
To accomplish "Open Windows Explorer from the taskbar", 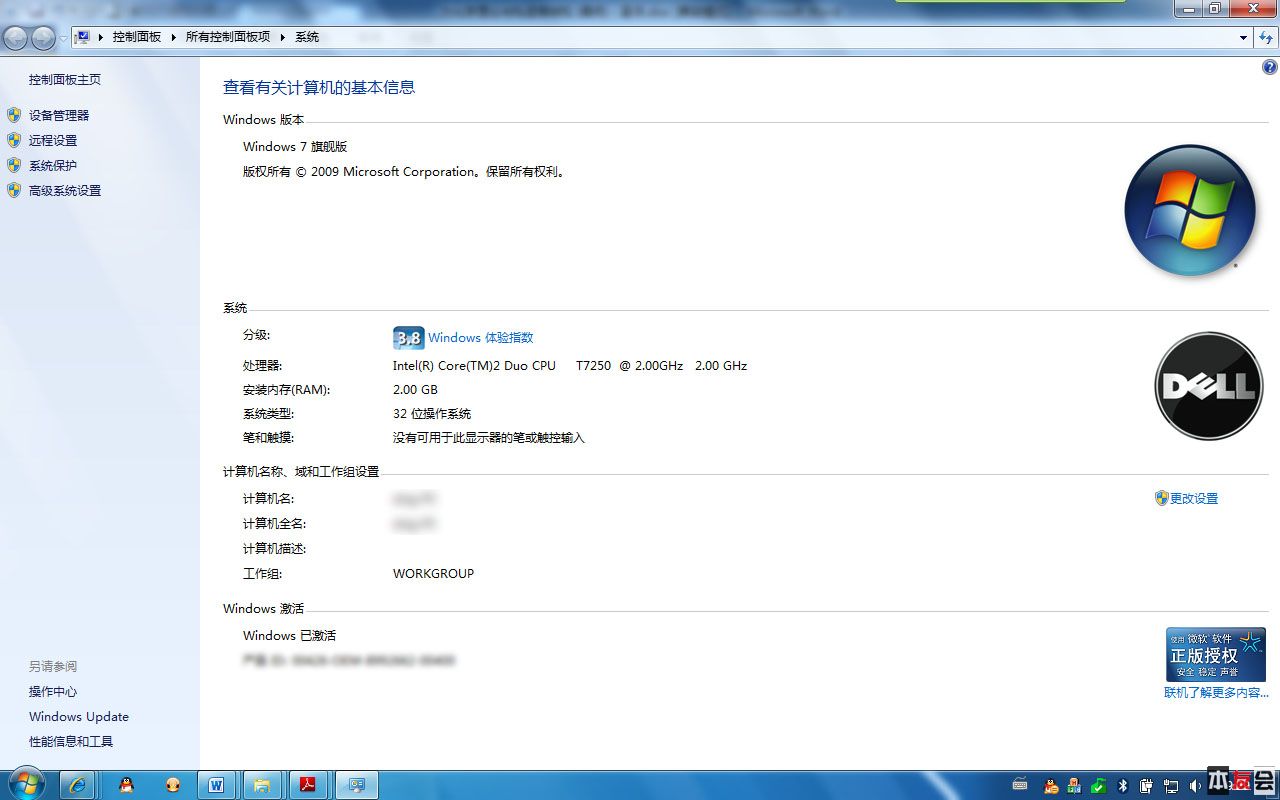I will click(x=262, y=784).
